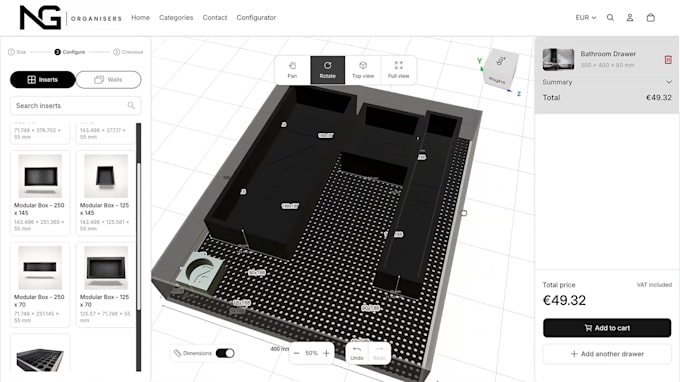Screen dimensions: 680x382
Task: Click the magnifier in the Search inserts field
Action: [x=131, y=105]
